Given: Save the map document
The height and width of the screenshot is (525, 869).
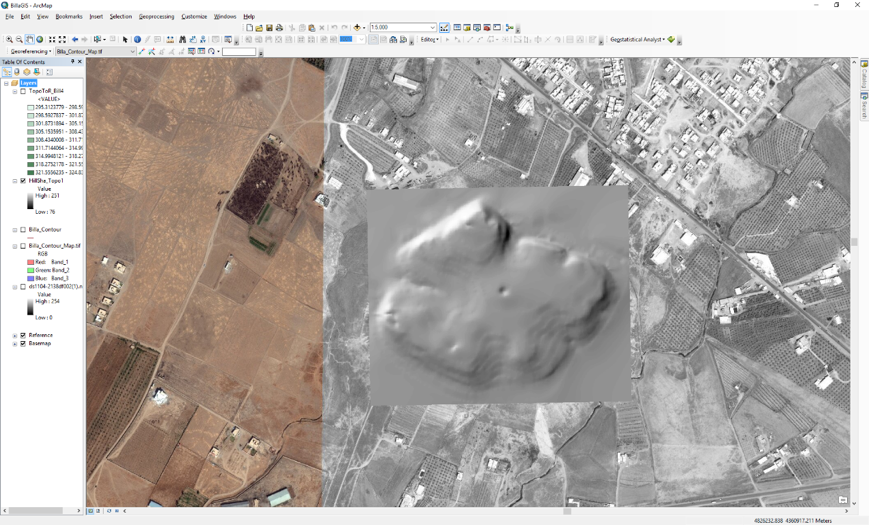Looking at the screenshot, I should (269, 27).
